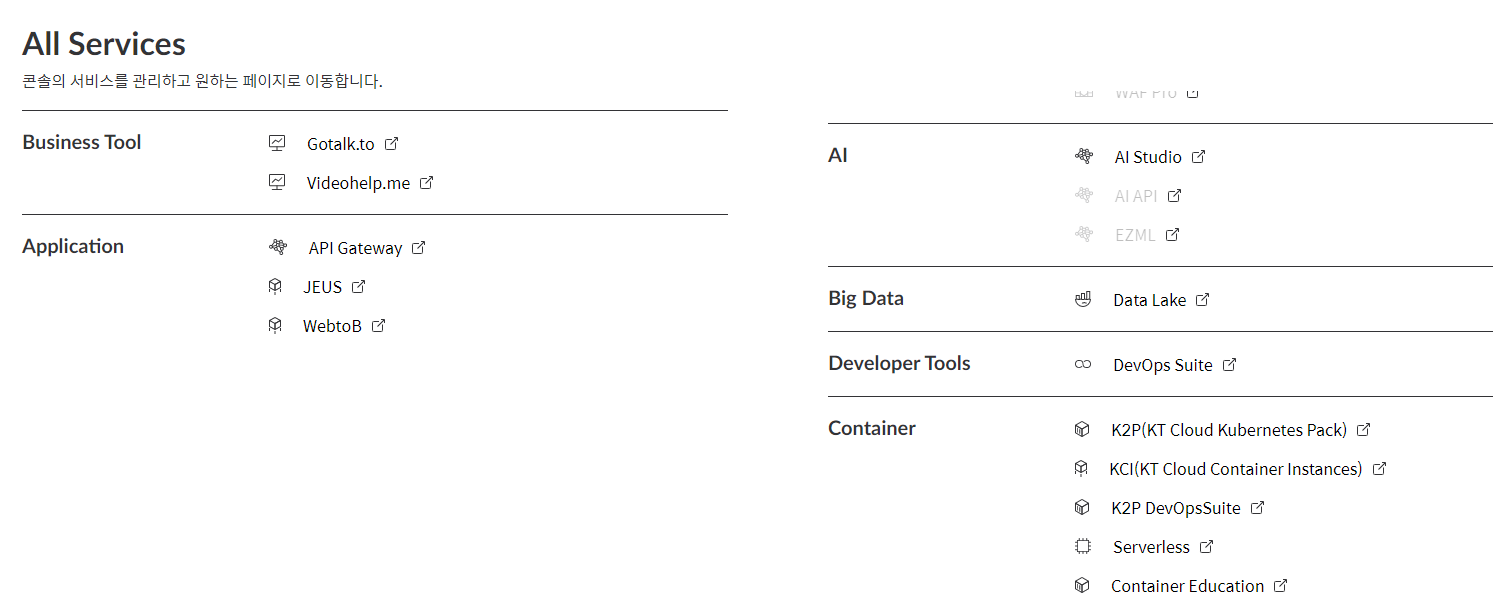This screenshot has height=614, width=1493.
Task: Click the Container Education cube icon
Action: coord(1081,586)
